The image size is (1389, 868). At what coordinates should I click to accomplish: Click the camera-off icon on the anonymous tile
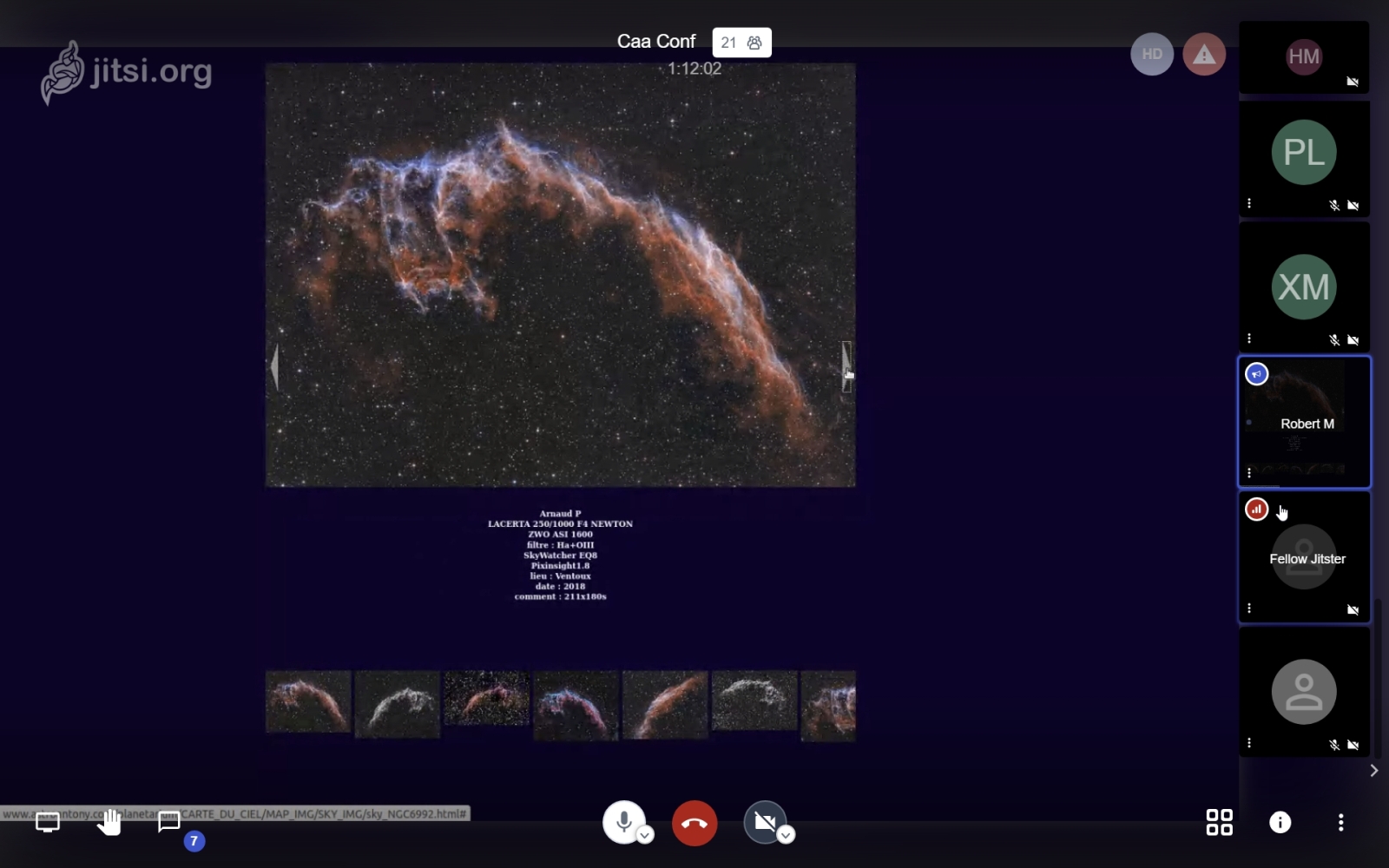pos(1353,745)
